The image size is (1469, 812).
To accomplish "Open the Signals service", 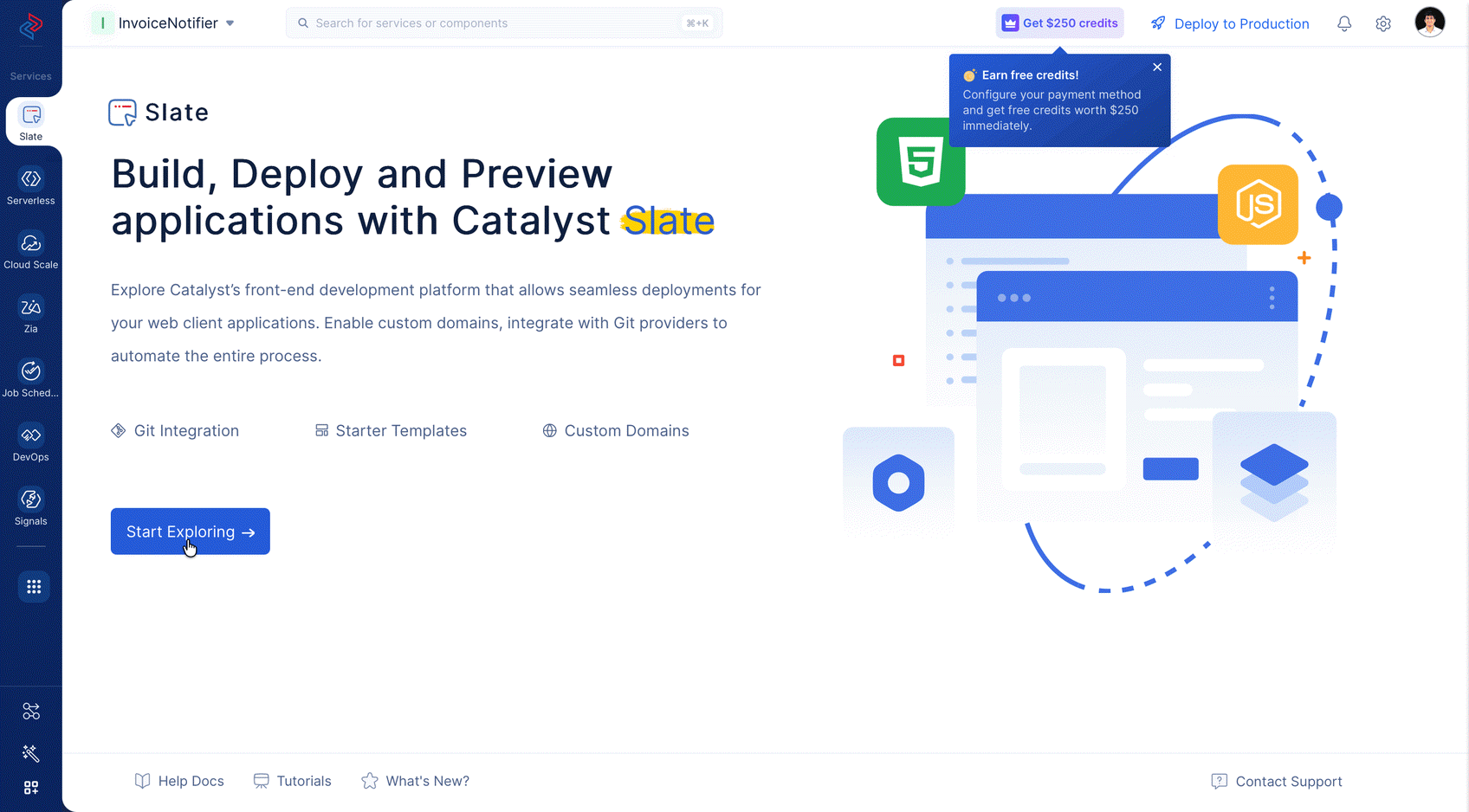I will tap(31, 507).
